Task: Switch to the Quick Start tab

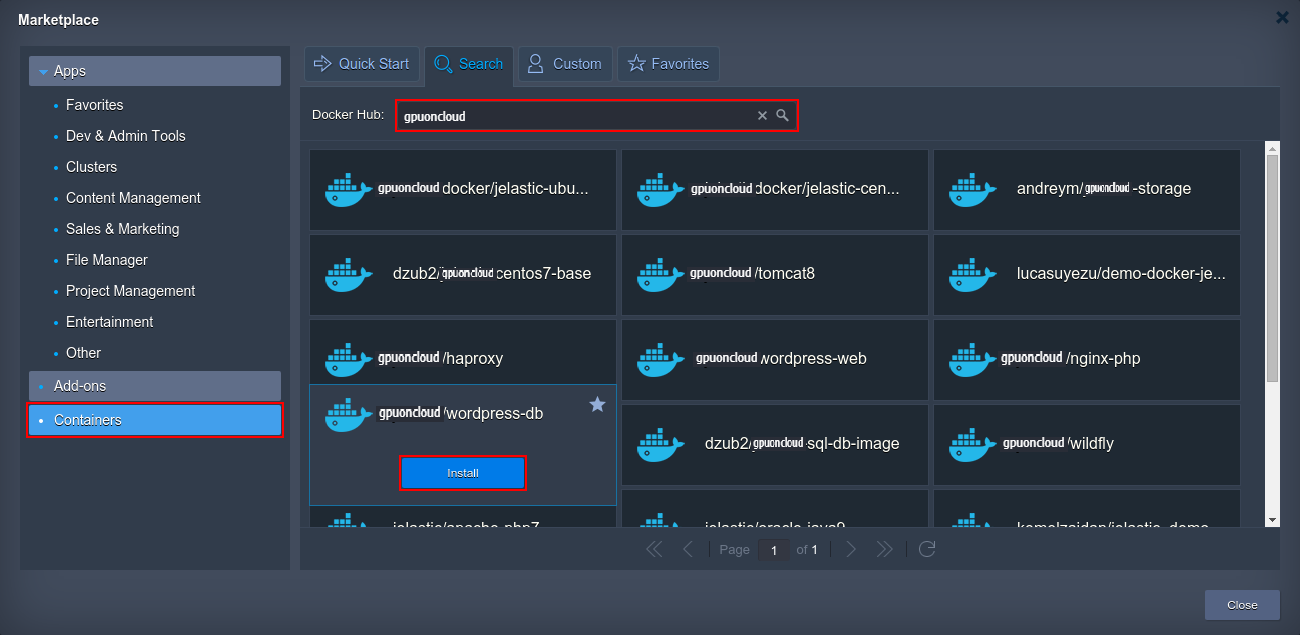Action: [361, 64]
